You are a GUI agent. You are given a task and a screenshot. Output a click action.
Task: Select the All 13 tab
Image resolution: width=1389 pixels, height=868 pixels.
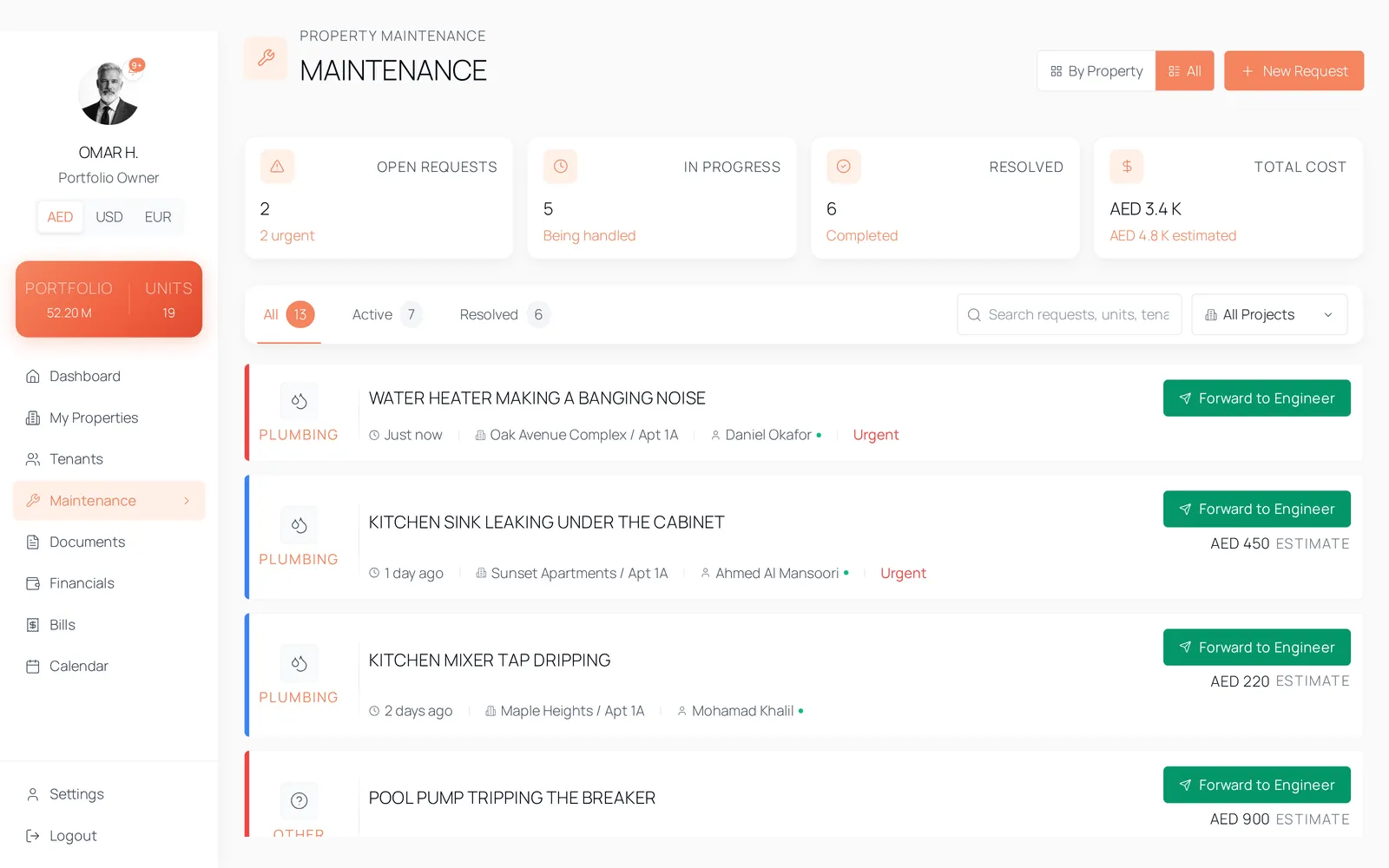click(289, 314)
